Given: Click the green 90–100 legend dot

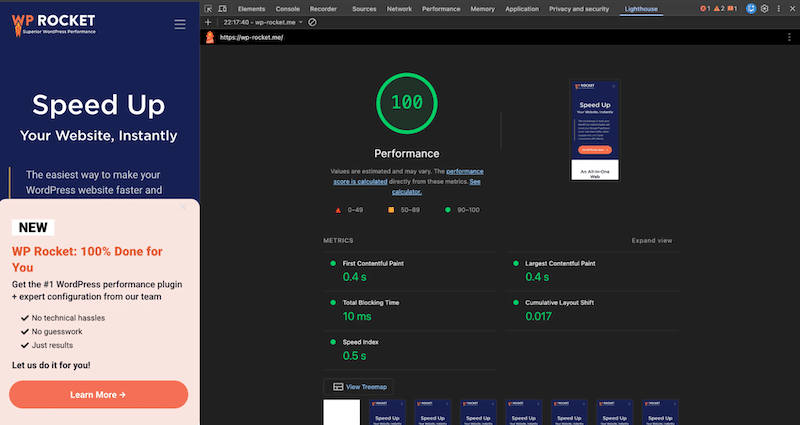Looking at the screenshot, I should tap(447, 210).
